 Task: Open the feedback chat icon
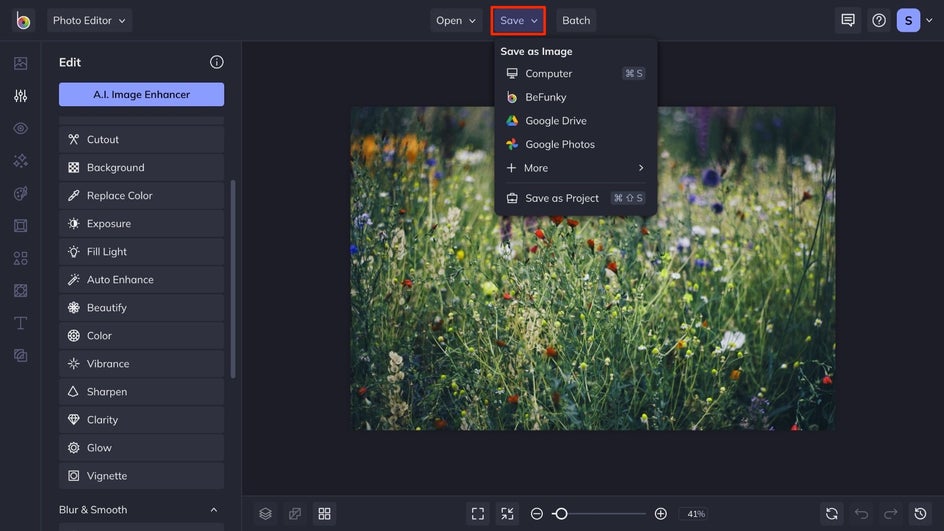(x=848, y=20)
